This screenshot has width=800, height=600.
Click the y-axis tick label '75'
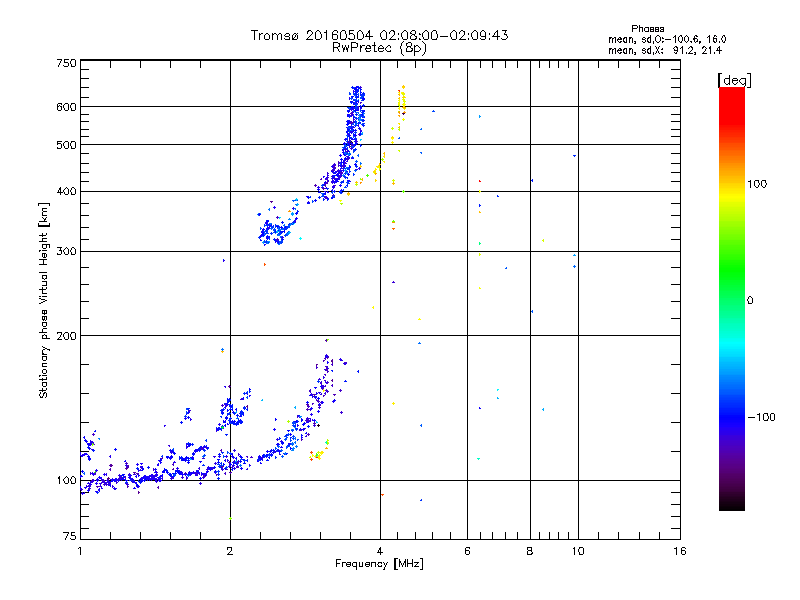[70, 536]
